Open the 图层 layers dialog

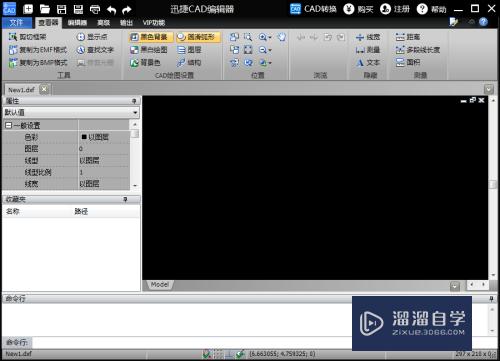[x=189, y=50]
